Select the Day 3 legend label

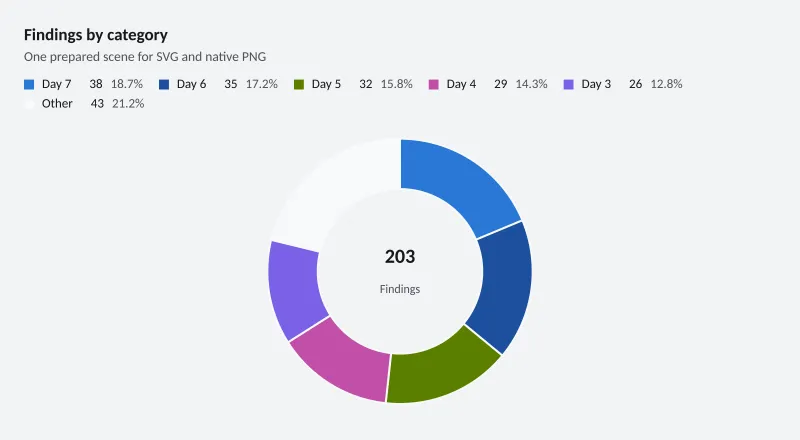pos(596,84)
